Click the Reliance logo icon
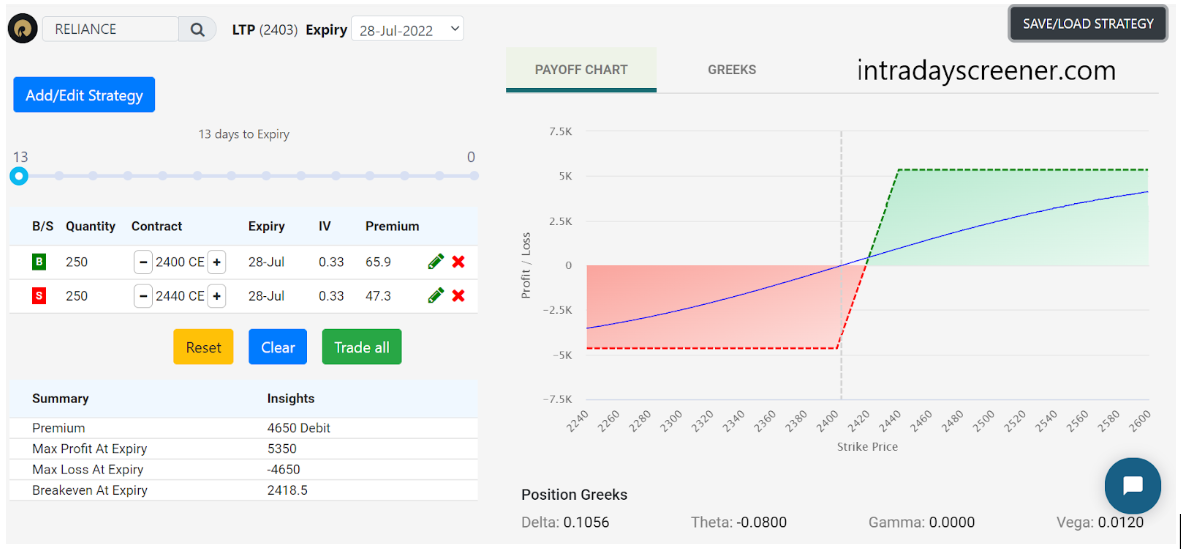 [22, 29]
